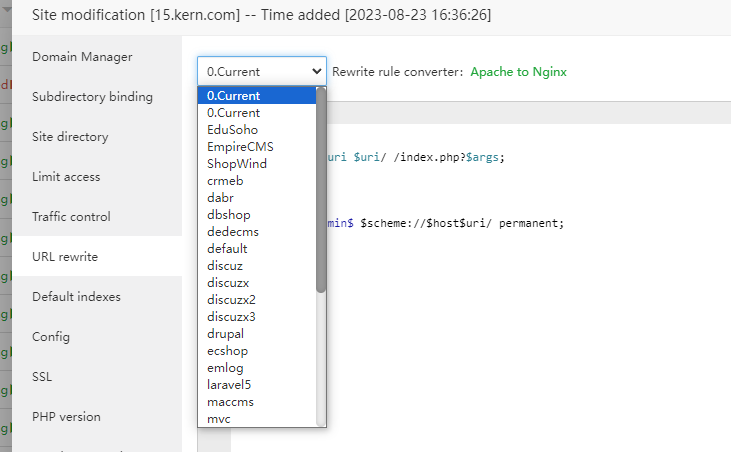Pick ShopWind in the dropdown list
The image size is (731, 452).
pyautogui.click(x=237, y=164)
